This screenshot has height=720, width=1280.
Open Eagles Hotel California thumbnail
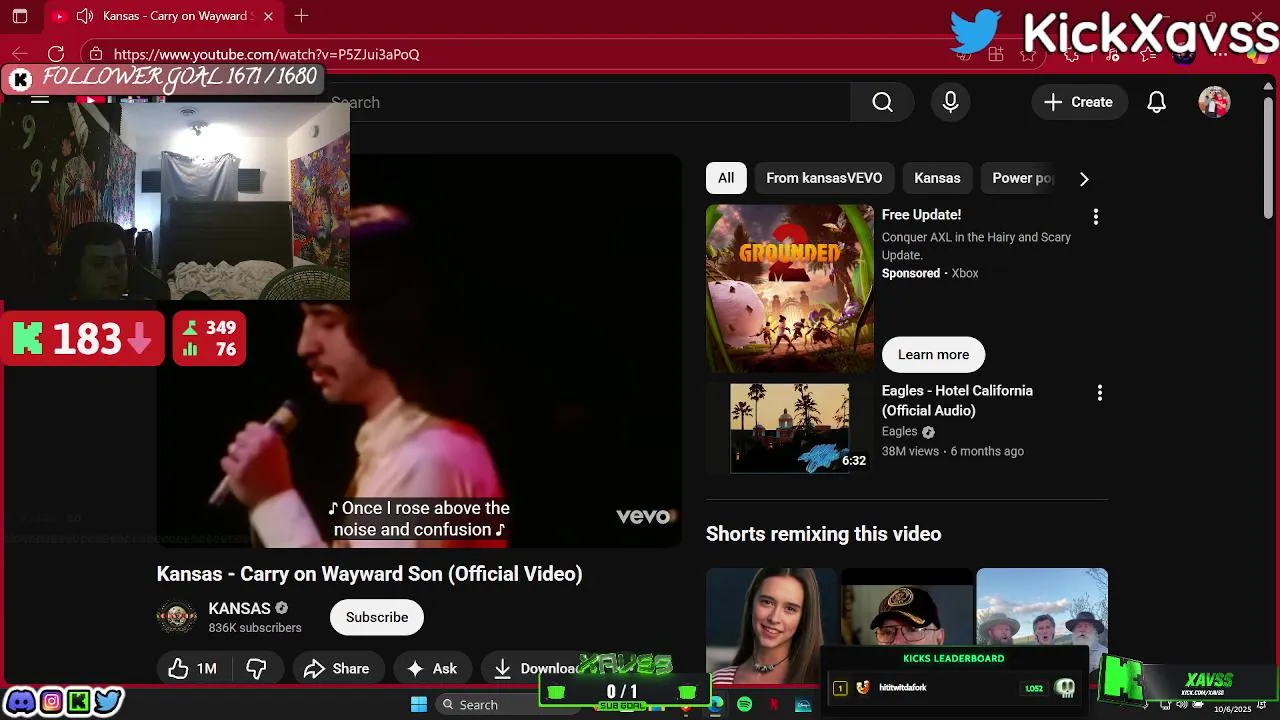click(x=789, y=427)
